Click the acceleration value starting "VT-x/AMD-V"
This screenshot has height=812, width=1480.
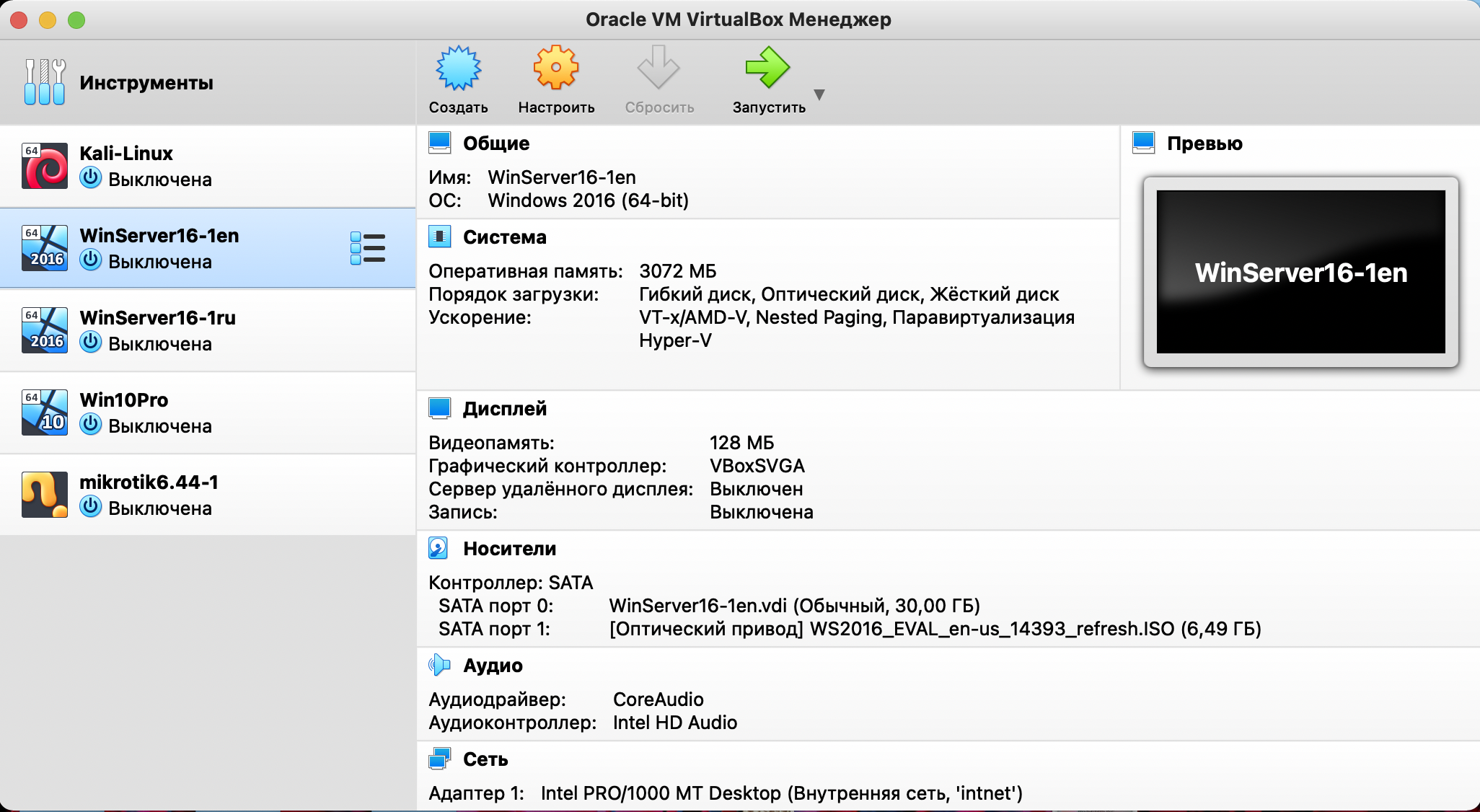pos(857,329)
